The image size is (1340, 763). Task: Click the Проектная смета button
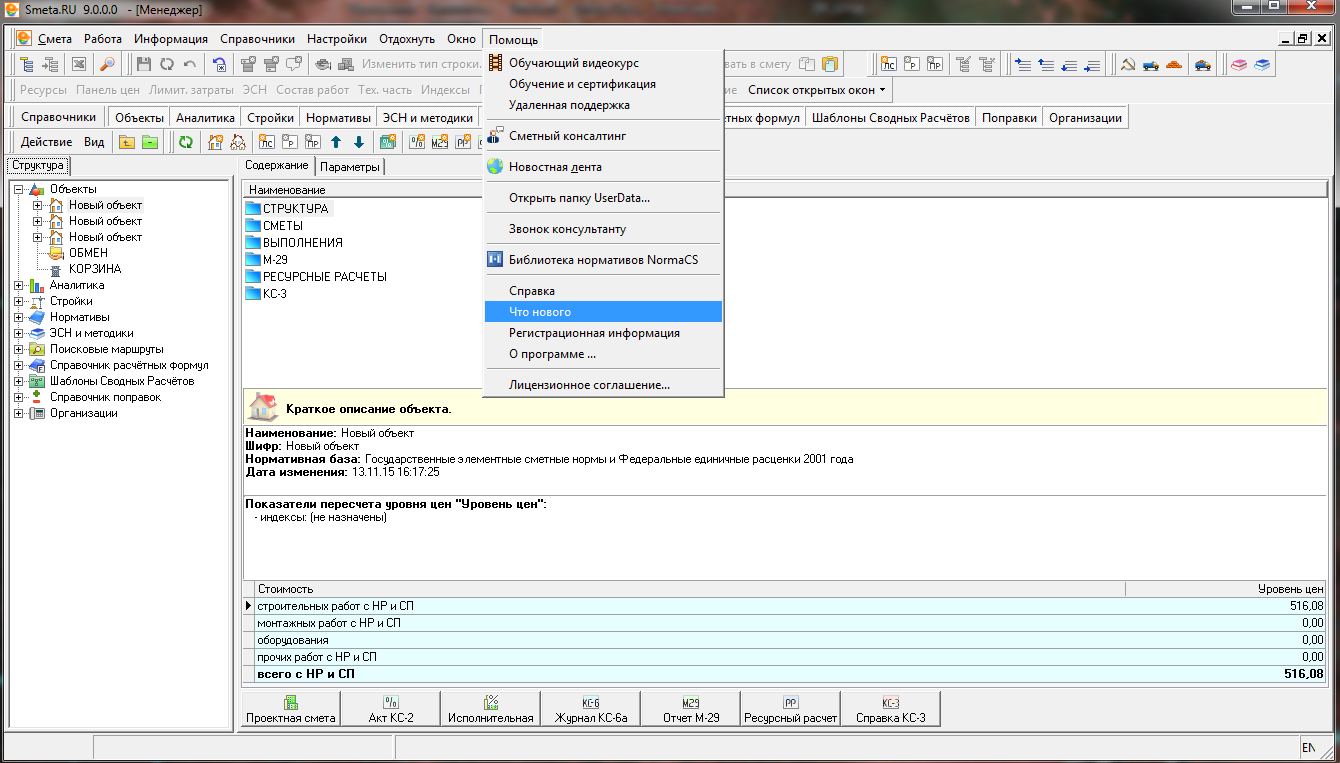click(291, 709)
